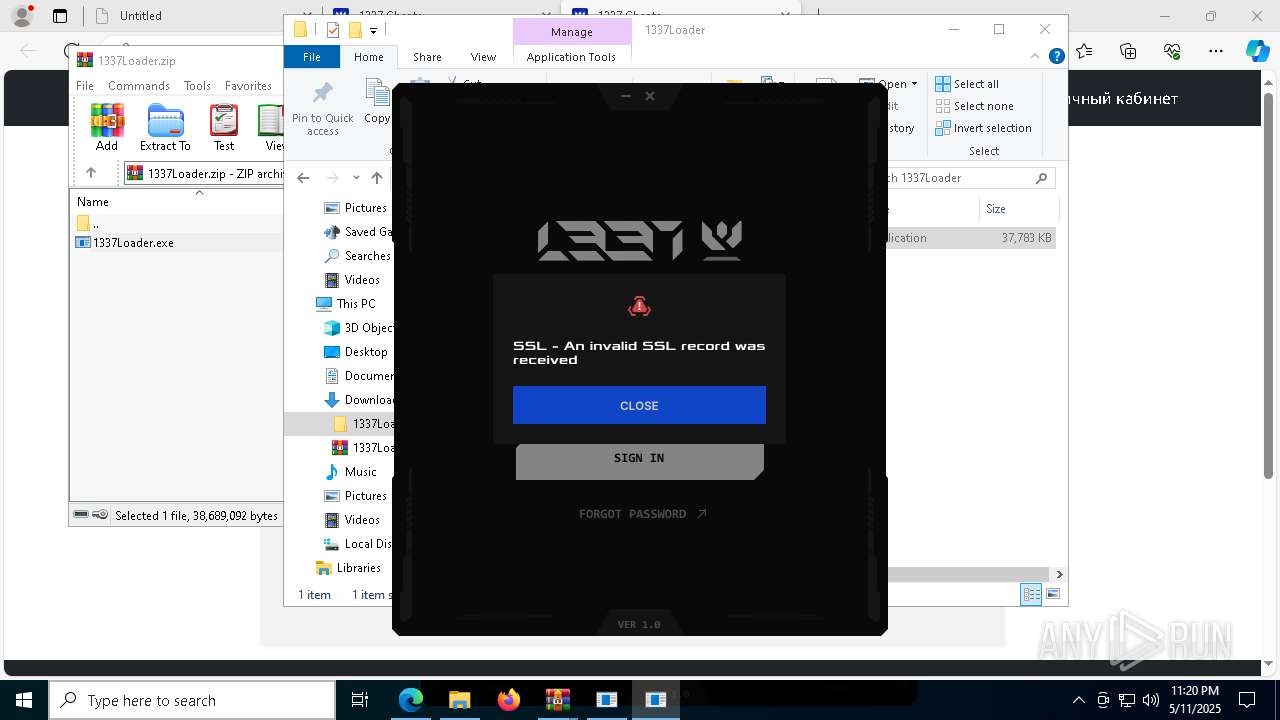
Task: Switch Explorer to details view icon
Action: tap(1031, 595)
